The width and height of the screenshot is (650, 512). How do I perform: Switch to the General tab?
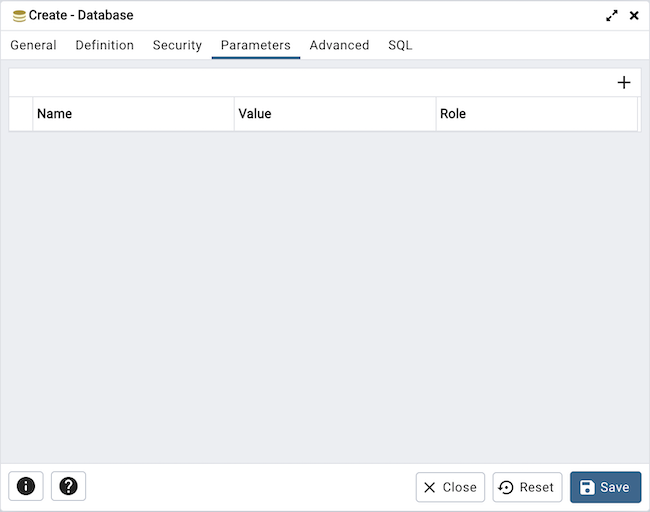point(33,45)
